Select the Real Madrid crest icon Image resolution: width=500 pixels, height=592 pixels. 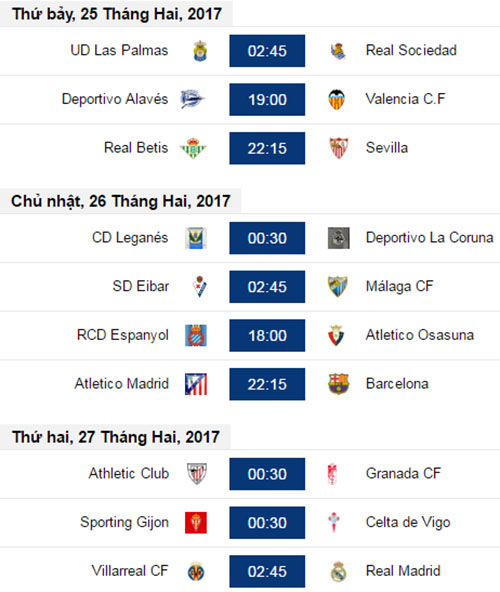pos(338,571)
